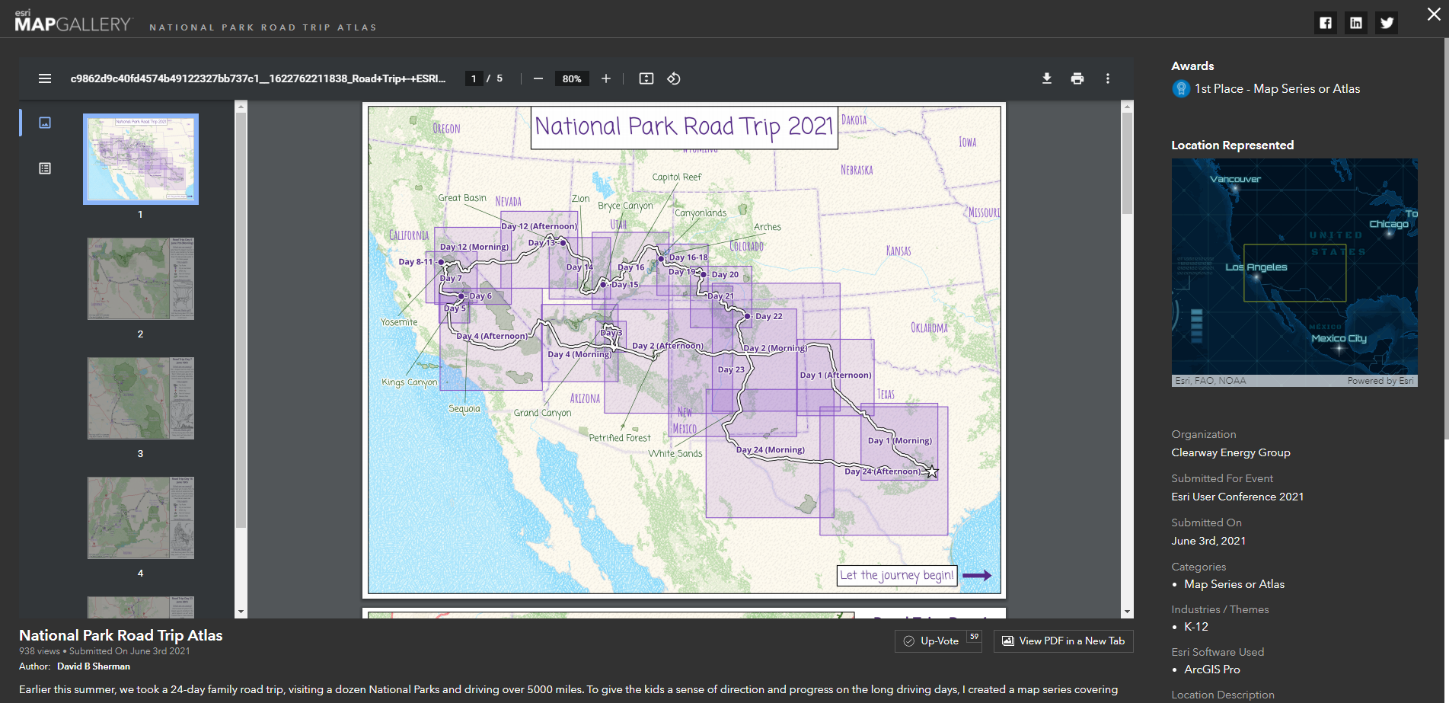Screen dimensions: 1449x703
Task: Share on Facebook icon
Action: pyautogui.click(x=1325, y=22)
